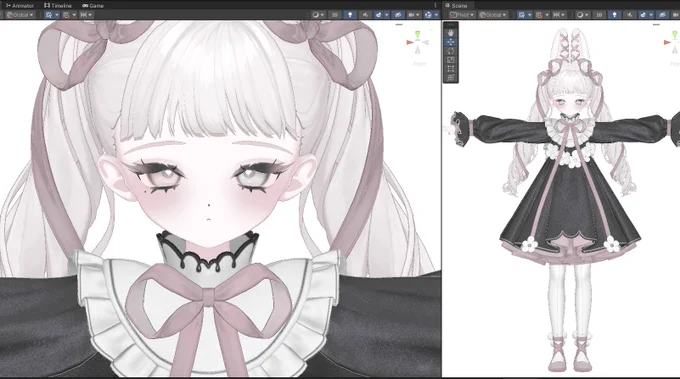Expand draw mode arrow in full-body view
The image size is (680, 379).
pos(586,15)
